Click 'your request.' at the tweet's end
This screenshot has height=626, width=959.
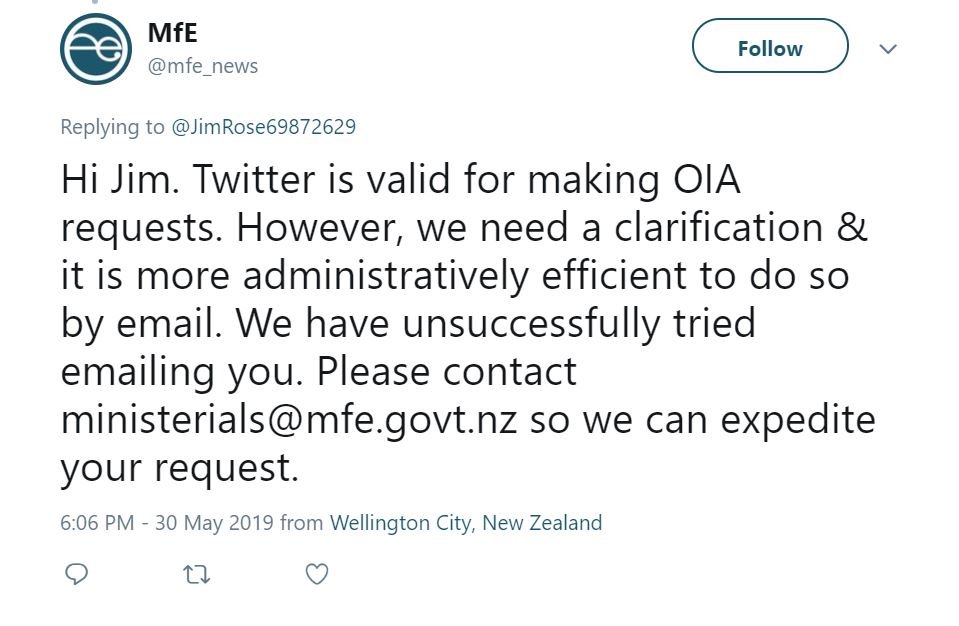coord(180,466)
